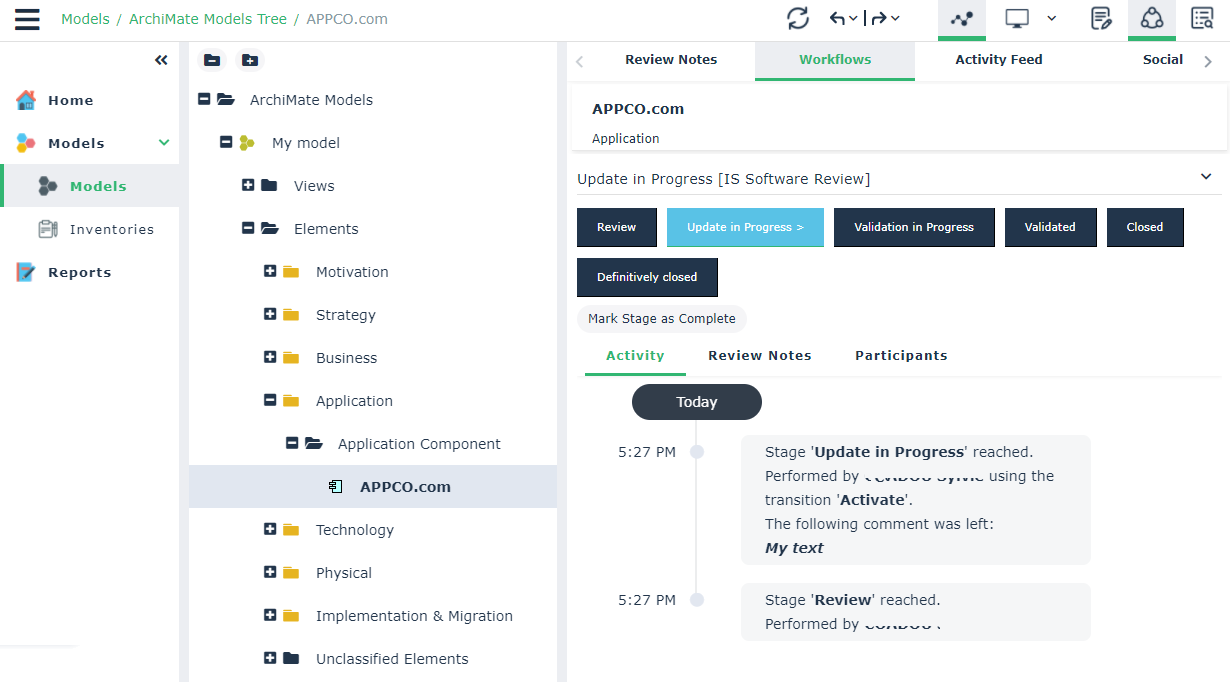Image resolution: width=1230 pixels, height=682 pixels.
Task: Select APPCO.com in the tree
Action: [405, 487]
